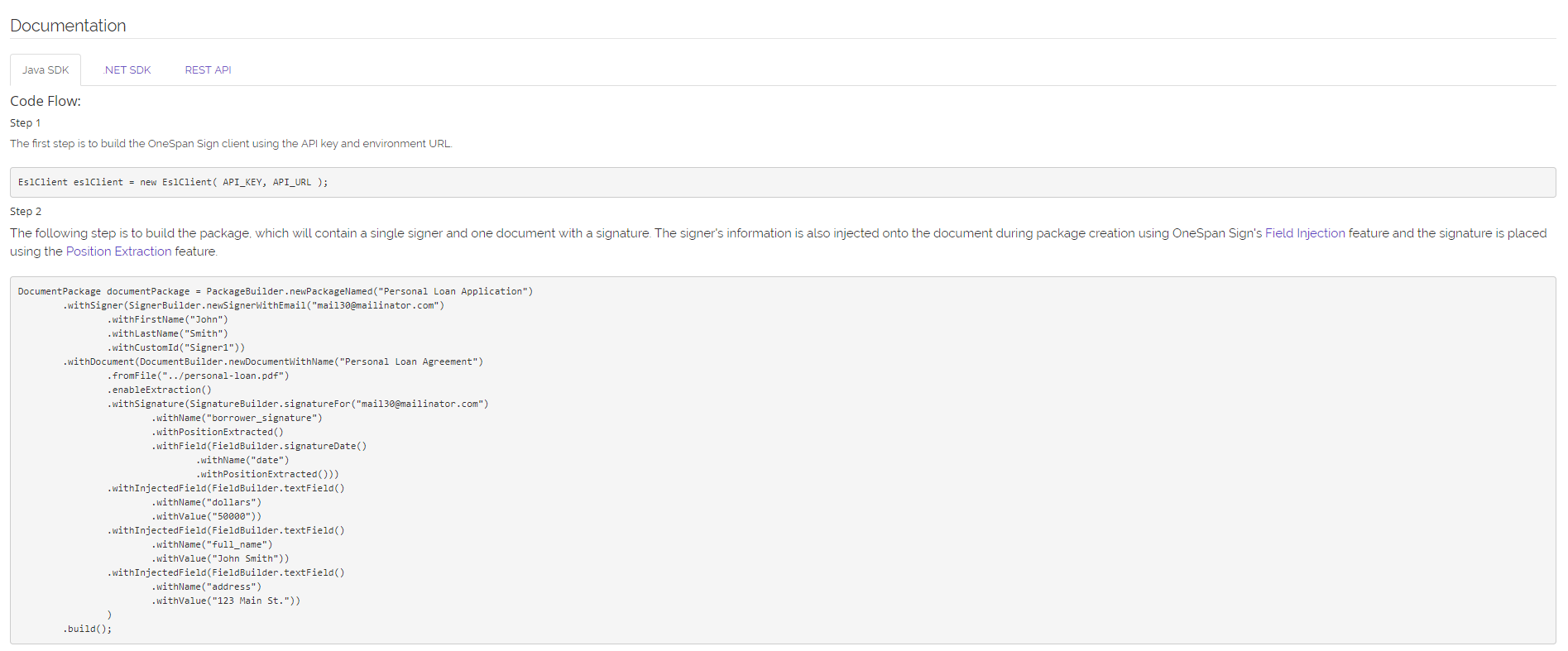
Task: Click the .withName("dollars") line
Action: click(x=206, y=502)
